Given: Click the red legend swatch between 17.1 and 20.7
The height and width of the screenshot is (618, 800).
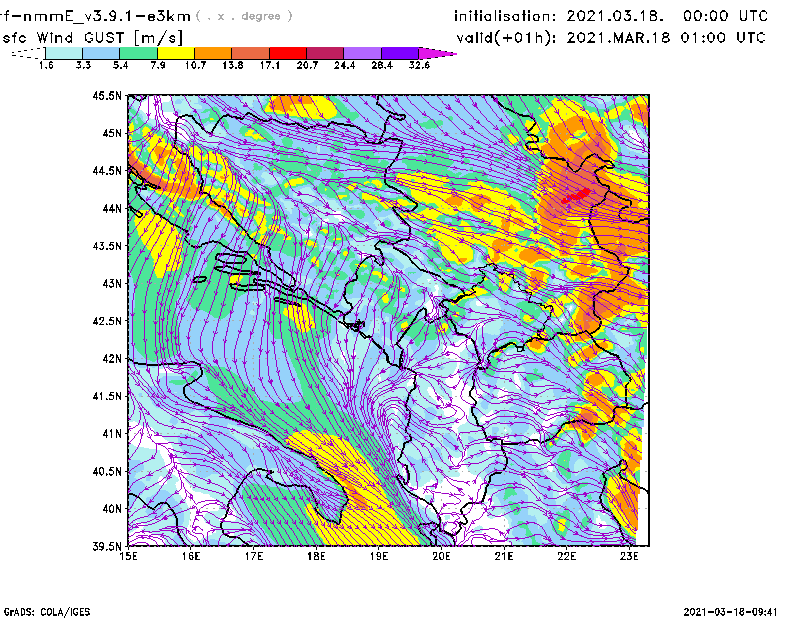Looking at the screenshot, I should (288, 53).
